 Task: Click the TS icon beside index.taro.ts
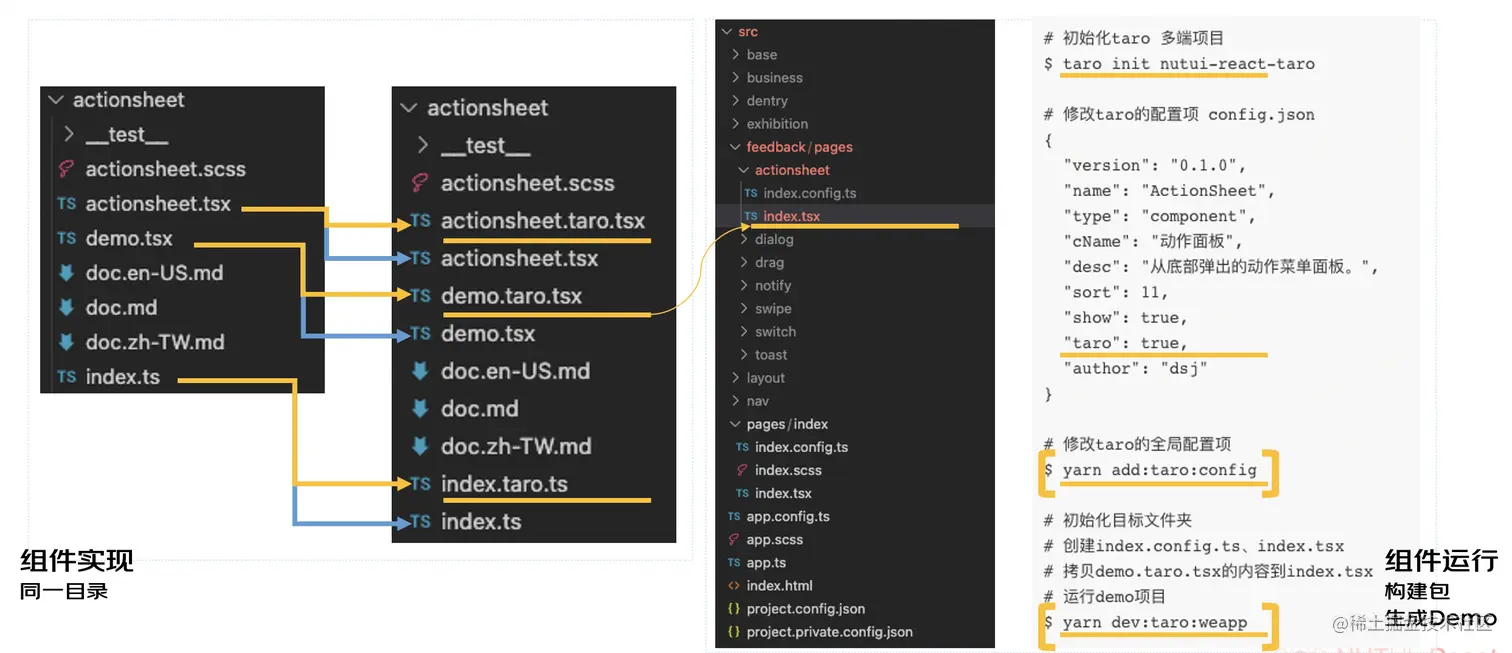421,484
